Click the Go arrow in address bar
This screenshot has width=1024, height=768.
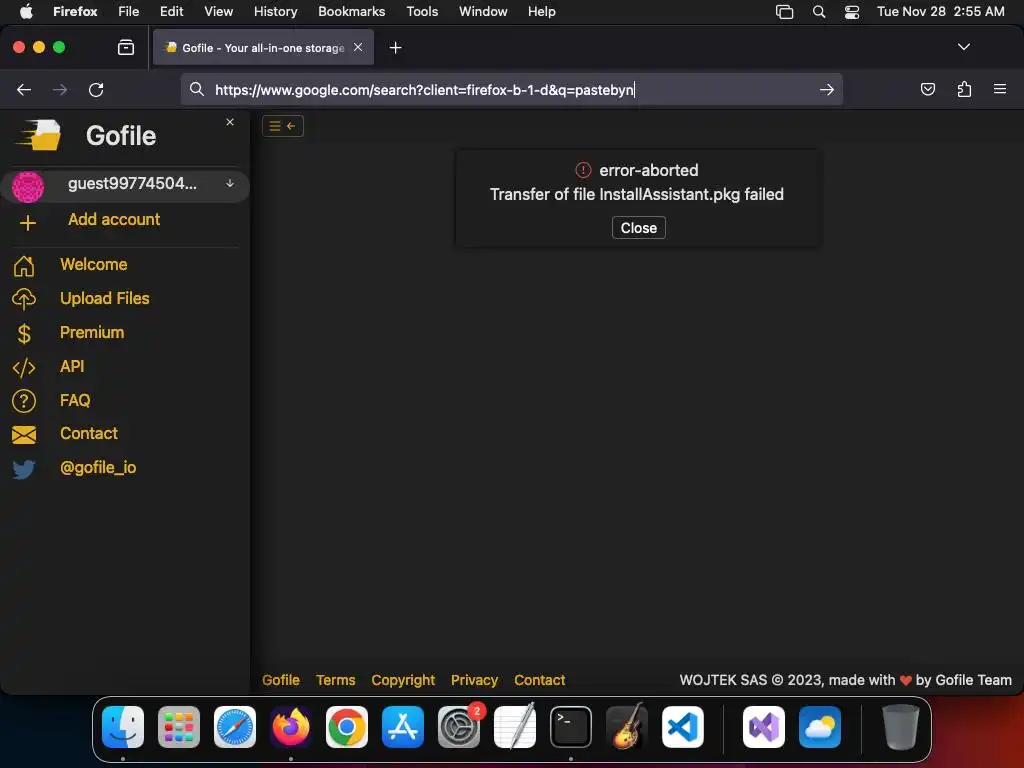pyautogui.click(x=827, y=89)
